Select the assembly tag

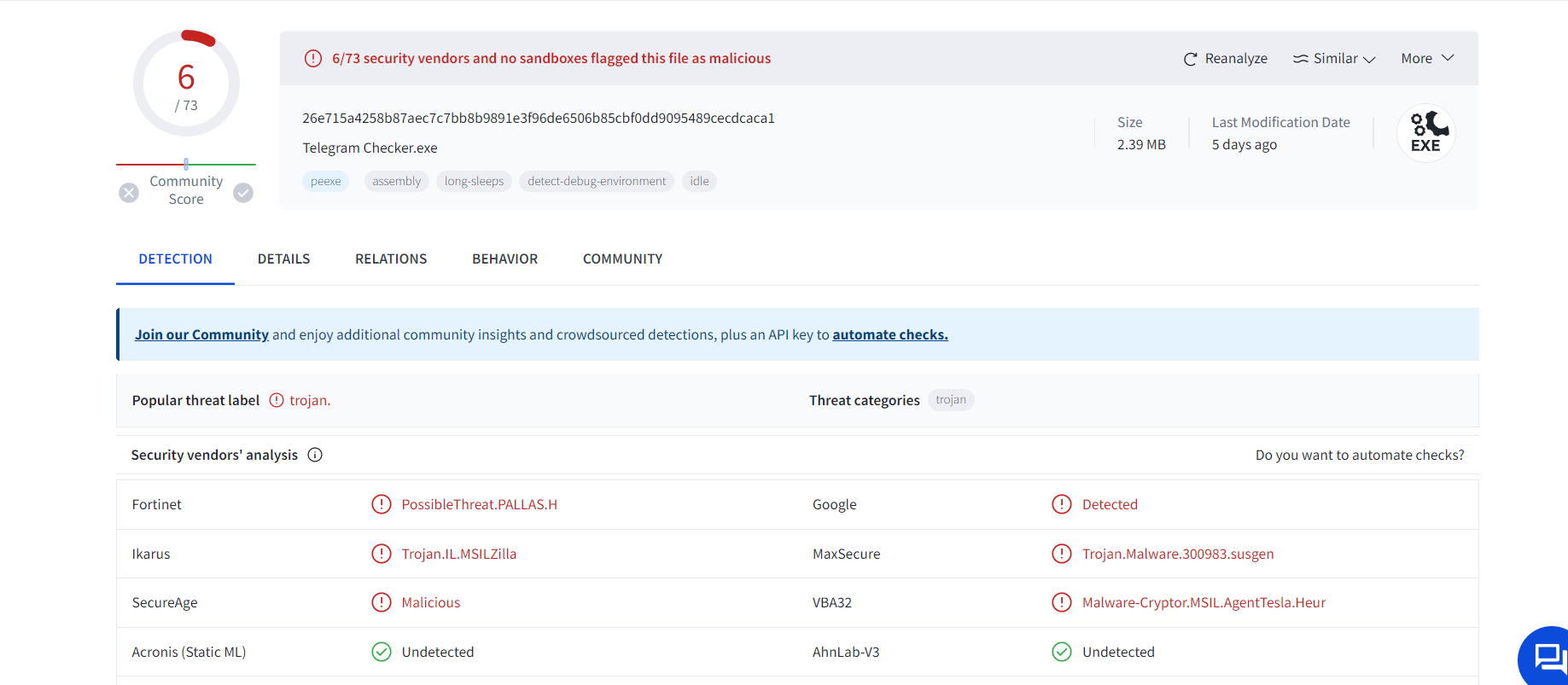pyautogui.click(x=396, y=181)
